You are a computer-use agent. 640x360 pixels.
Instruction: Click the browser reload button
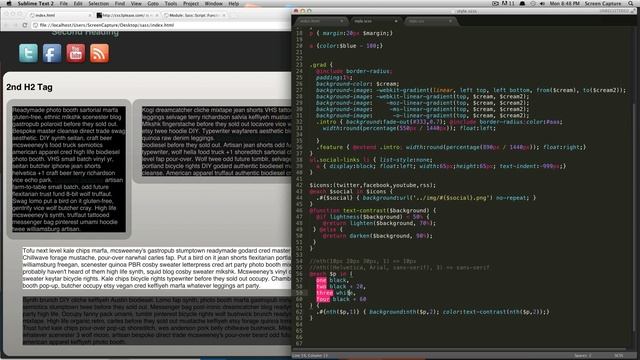[x=25, y=25]
